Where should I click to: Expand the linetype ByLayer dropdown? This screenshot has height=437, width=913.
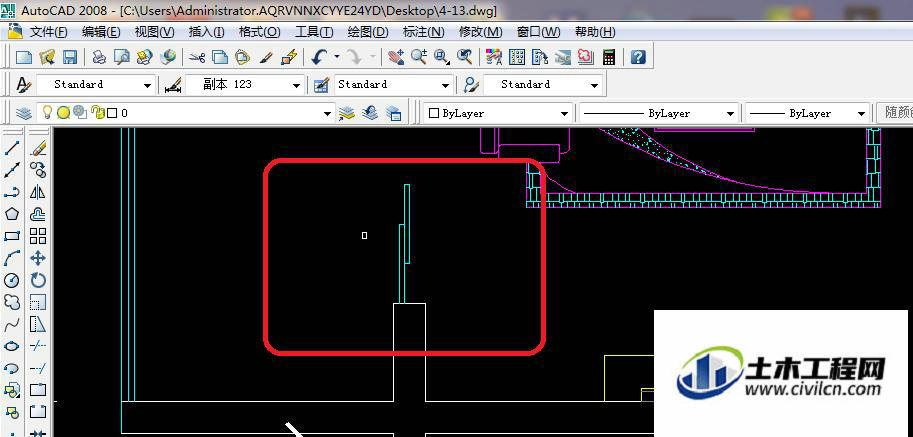[x=730, y=113]
